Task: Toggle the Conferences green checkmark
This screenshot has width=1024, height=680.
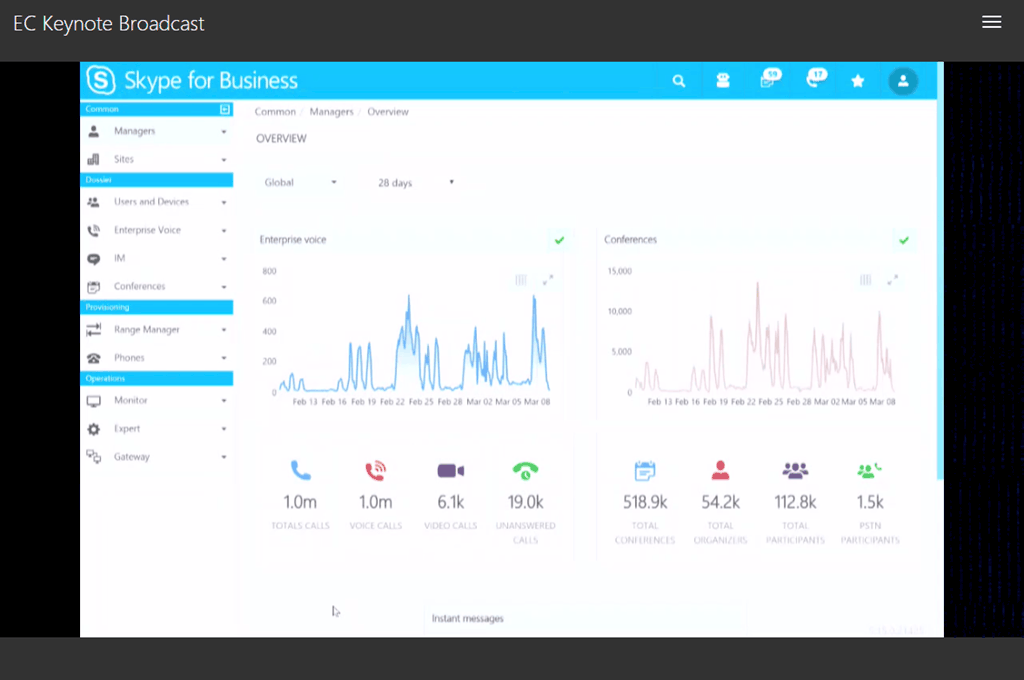Action: [x=904, y=240]
